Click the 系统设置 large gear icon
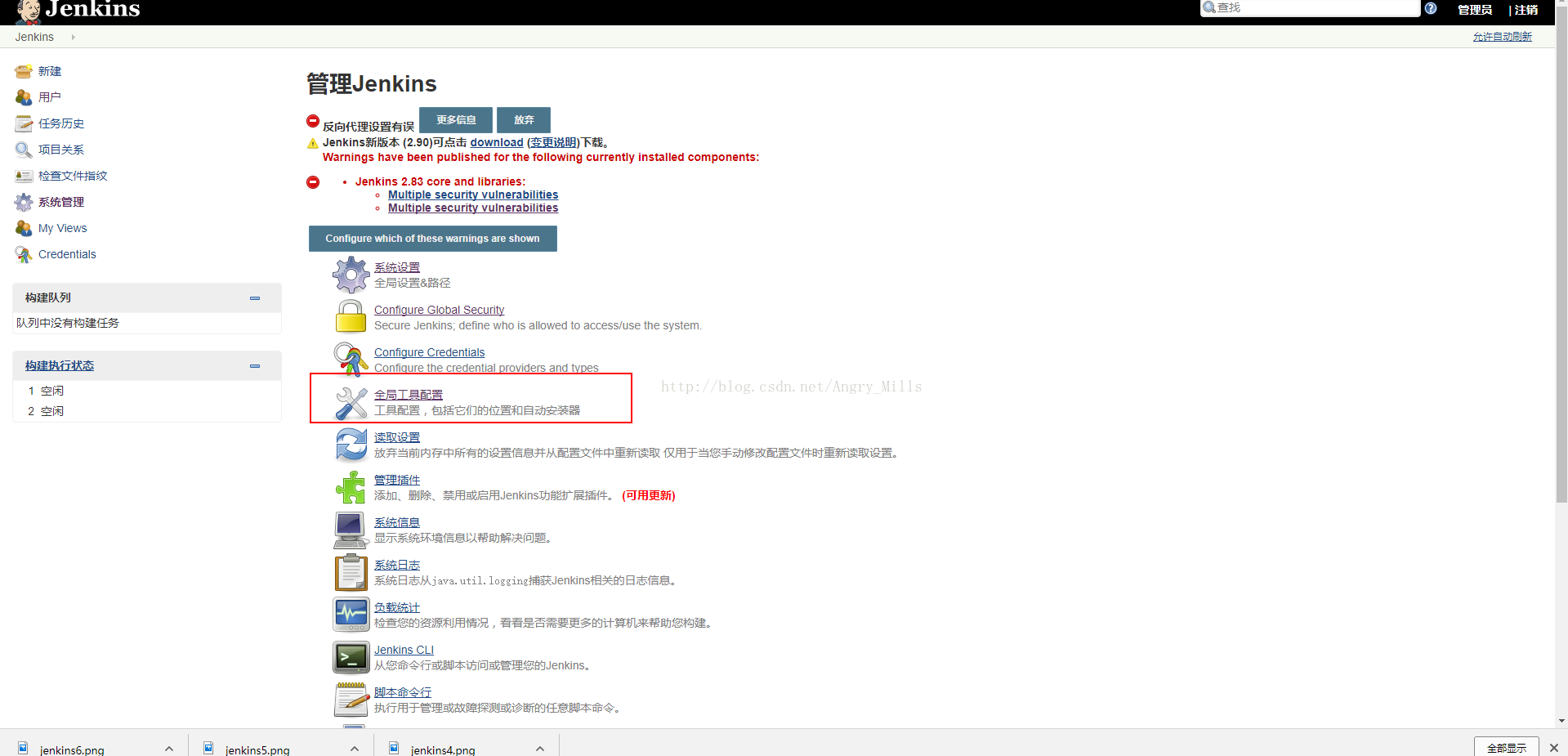The height and width of the screenshot is (756, 1568). (x=351, y=275)
